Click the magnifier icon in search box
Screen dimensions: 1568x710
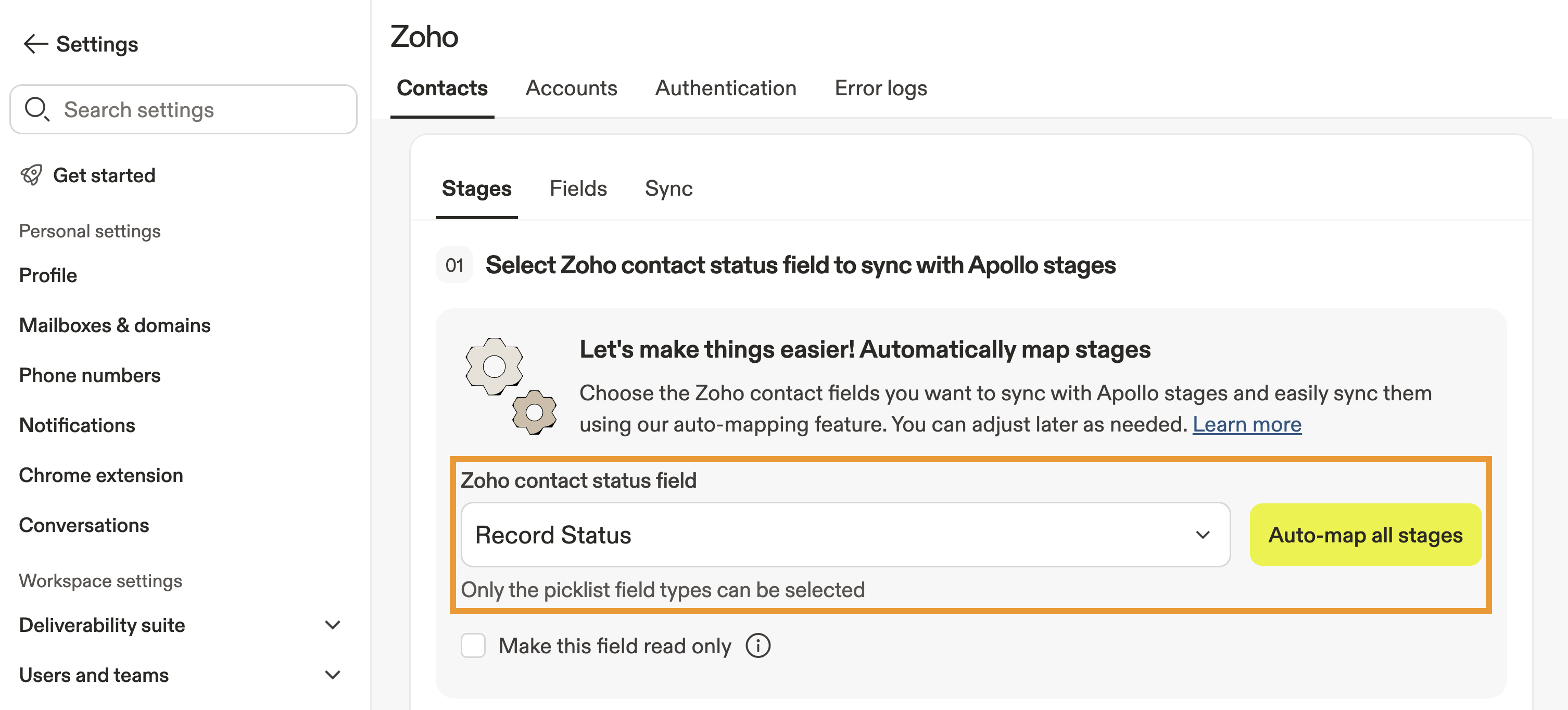pyautogui.click(x=36, y=109)
